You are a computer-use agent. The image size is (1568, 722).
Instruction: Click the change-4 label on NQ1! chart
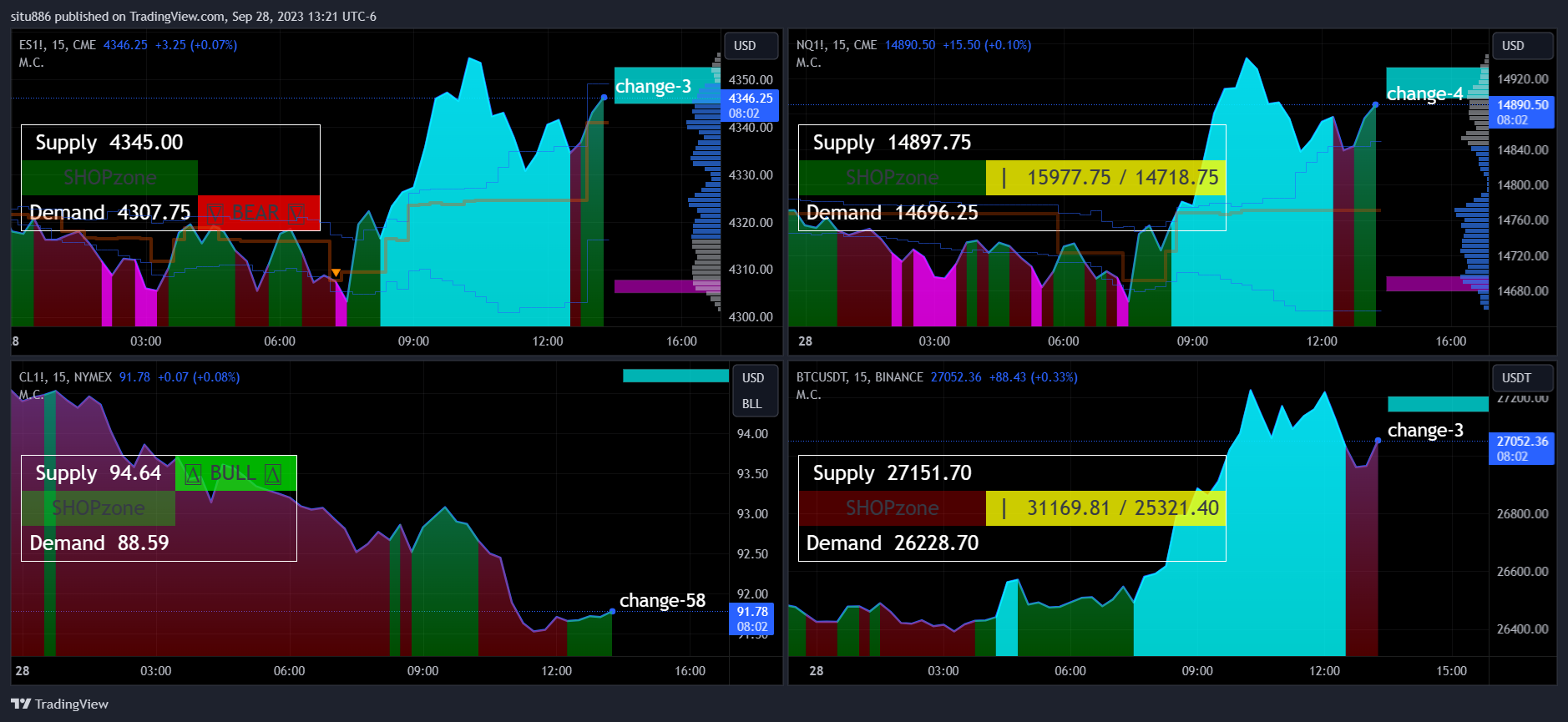[x=1425, y=93]
